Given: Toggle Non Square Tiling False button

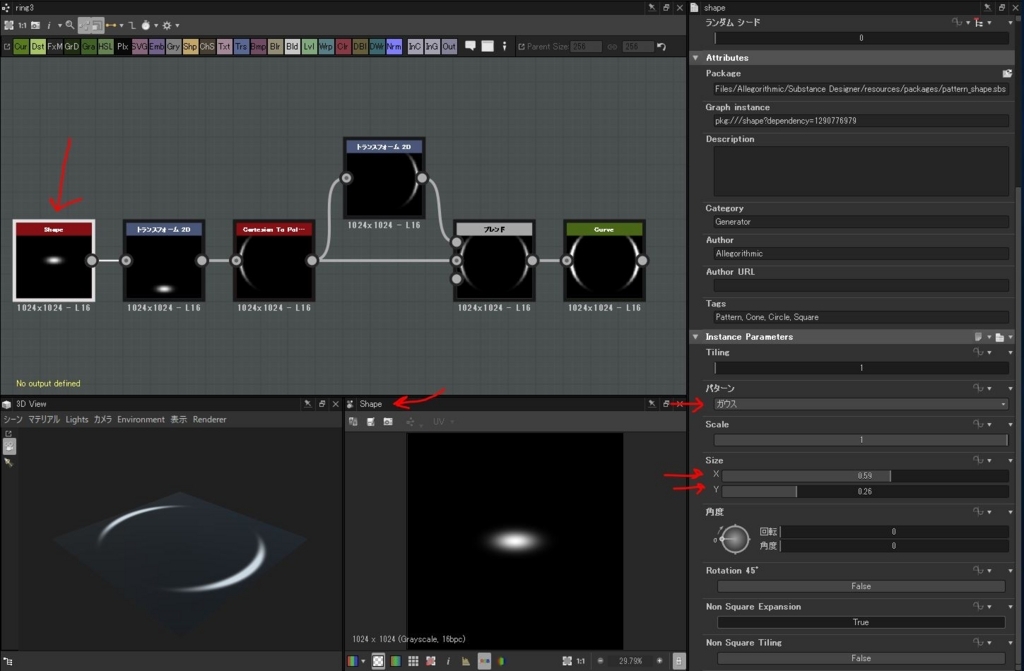Looking at the screenshot, I should click(x=861, y=658).
